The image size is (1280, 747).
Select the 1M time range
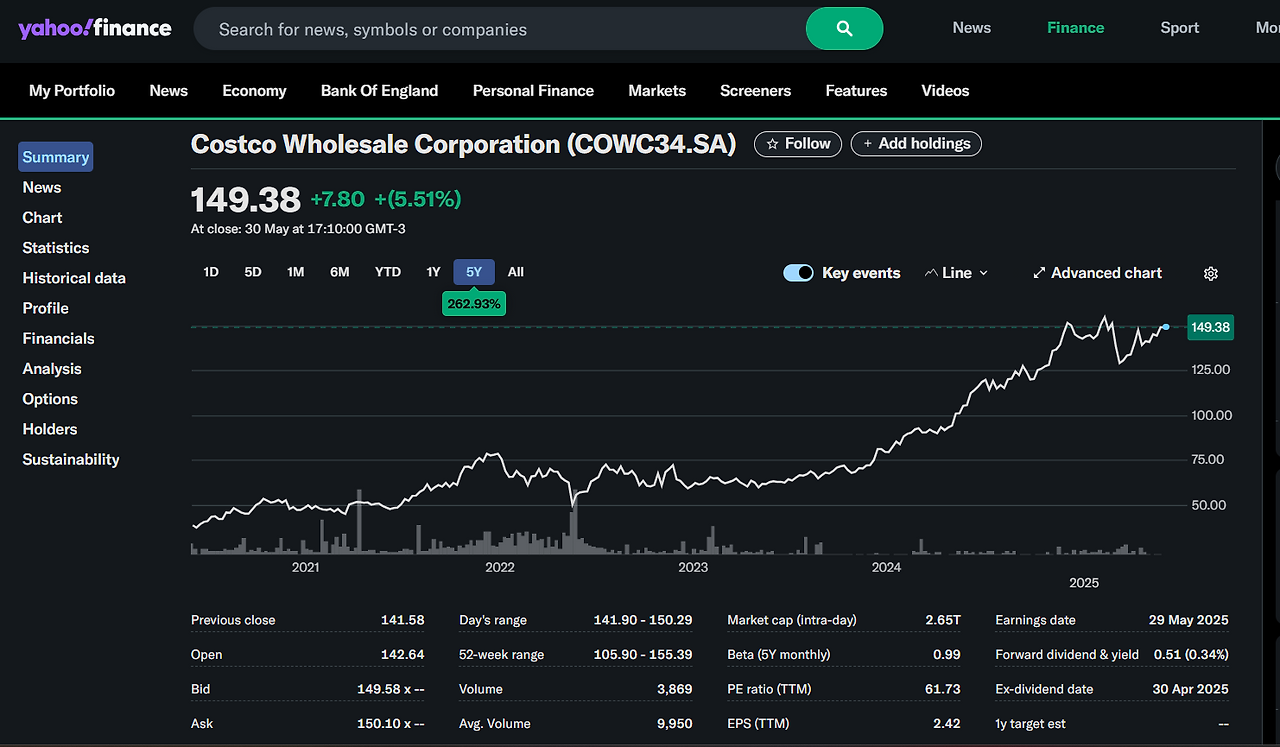click(296, 272)
